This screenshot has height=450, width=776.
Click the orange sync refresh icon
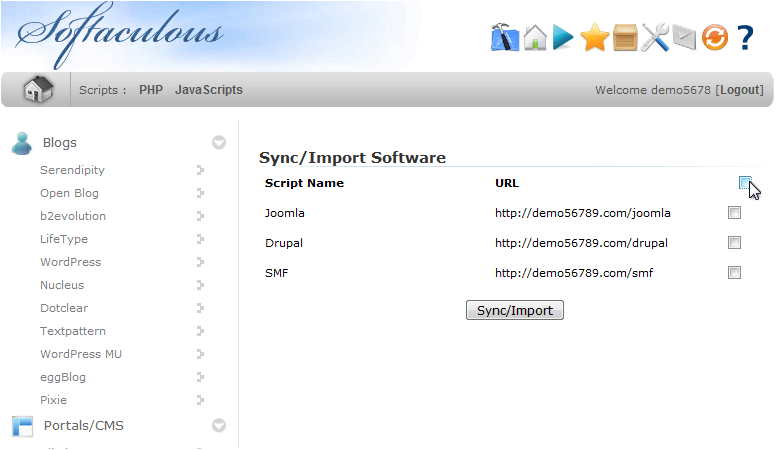(715, 37)
